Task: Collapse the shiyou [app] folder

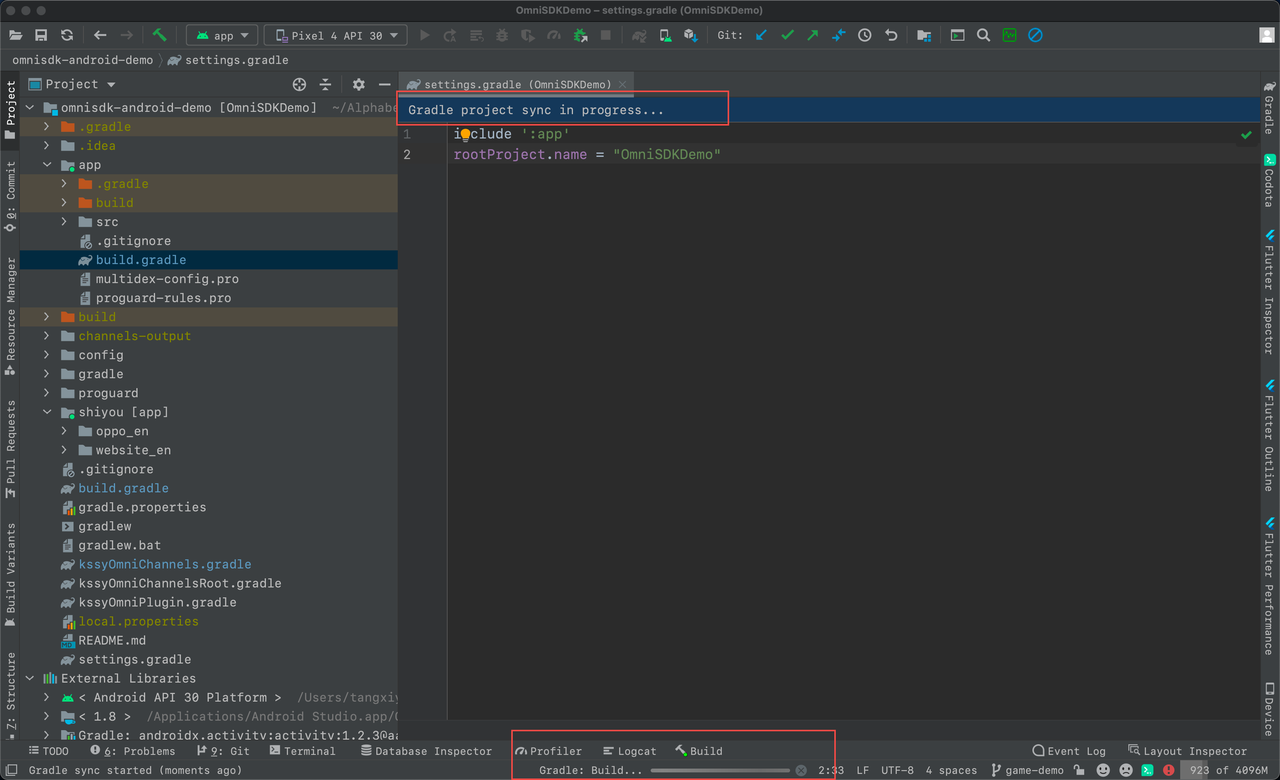Action: (46, 411)
